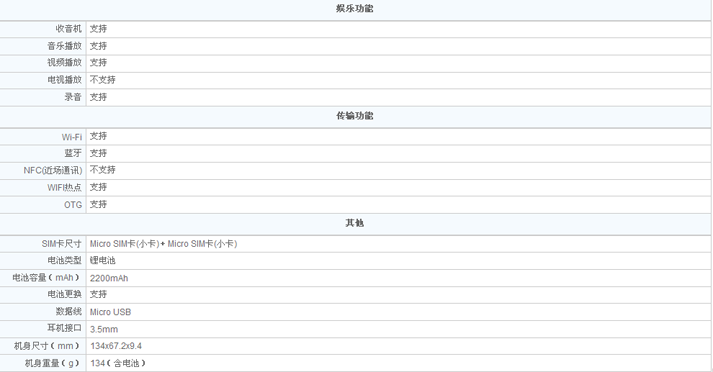Select the 电池类型 label

[x=65, y=261]
